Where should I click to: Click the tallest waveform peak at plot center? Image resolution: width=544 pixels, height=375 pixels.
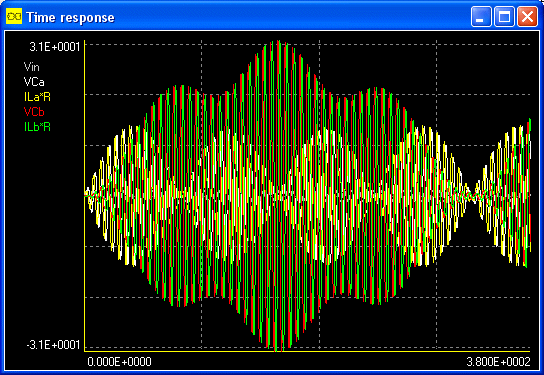[279, 42]
